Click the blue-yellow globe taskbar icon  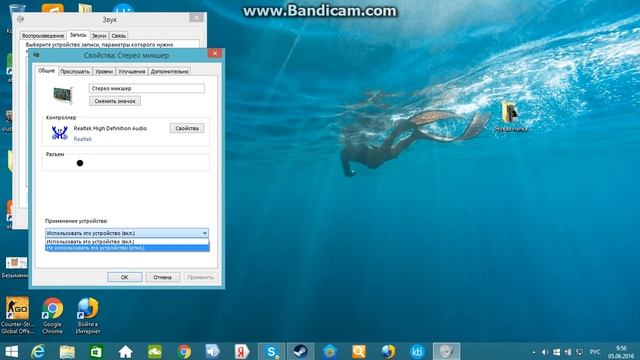click(388, 352)
